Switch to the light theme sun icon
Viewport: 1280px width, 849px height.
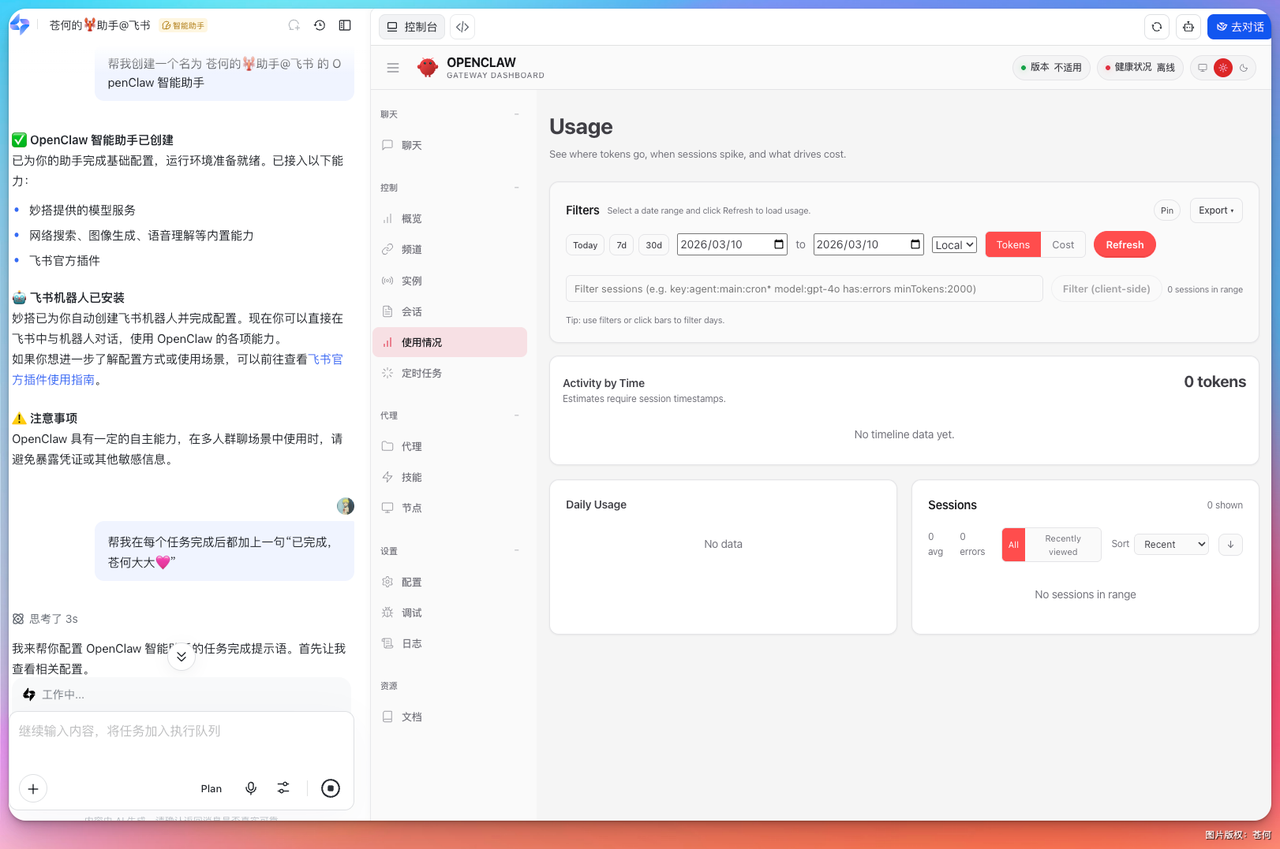1223,68
